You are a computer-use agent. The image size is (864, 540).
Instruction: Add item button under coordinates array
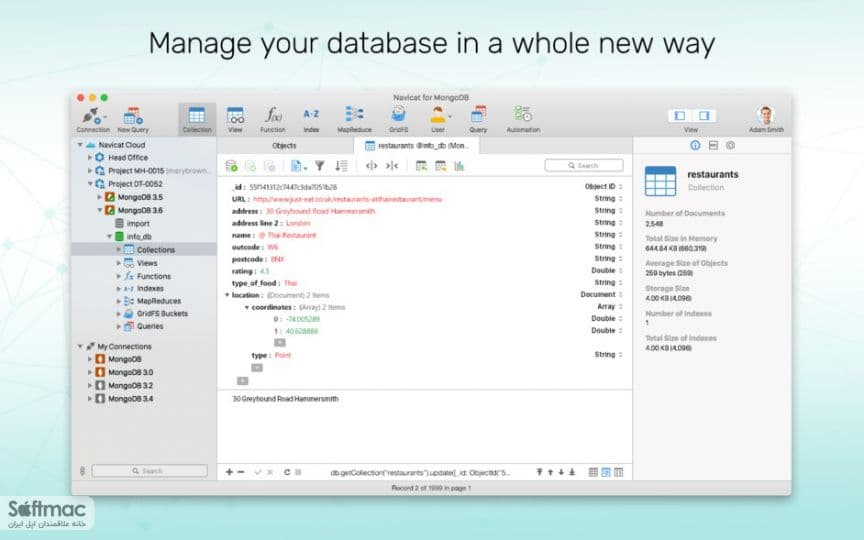click(280, 343)
